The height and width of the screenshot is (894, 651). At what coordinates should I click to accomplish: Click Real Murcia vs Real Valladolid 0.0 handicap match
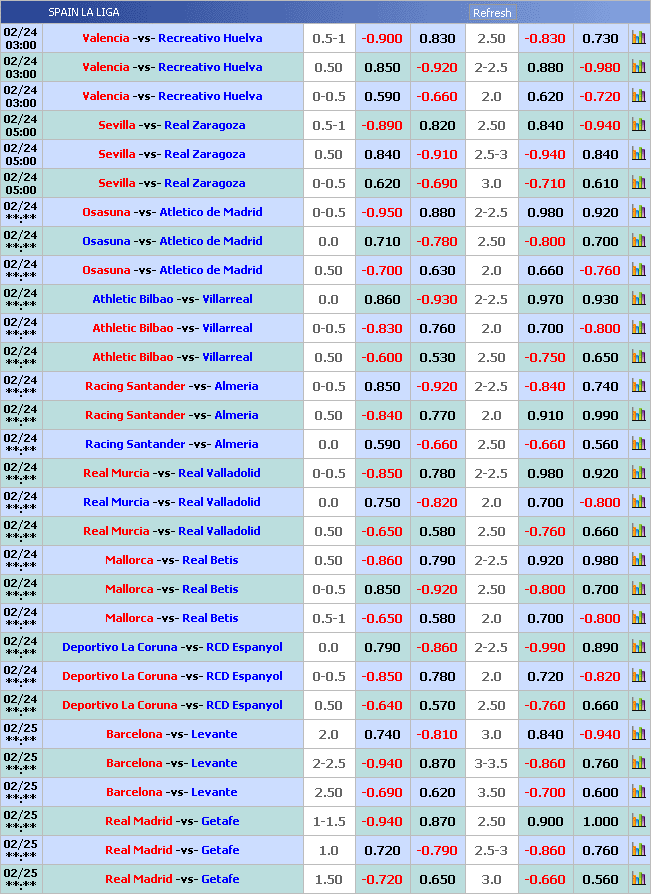[x=172, y=502]
